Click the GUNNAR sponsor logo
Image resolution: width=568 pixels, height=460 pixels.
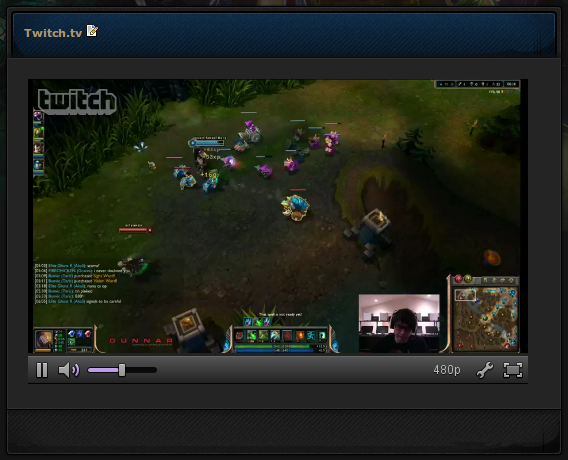[141, 341]
